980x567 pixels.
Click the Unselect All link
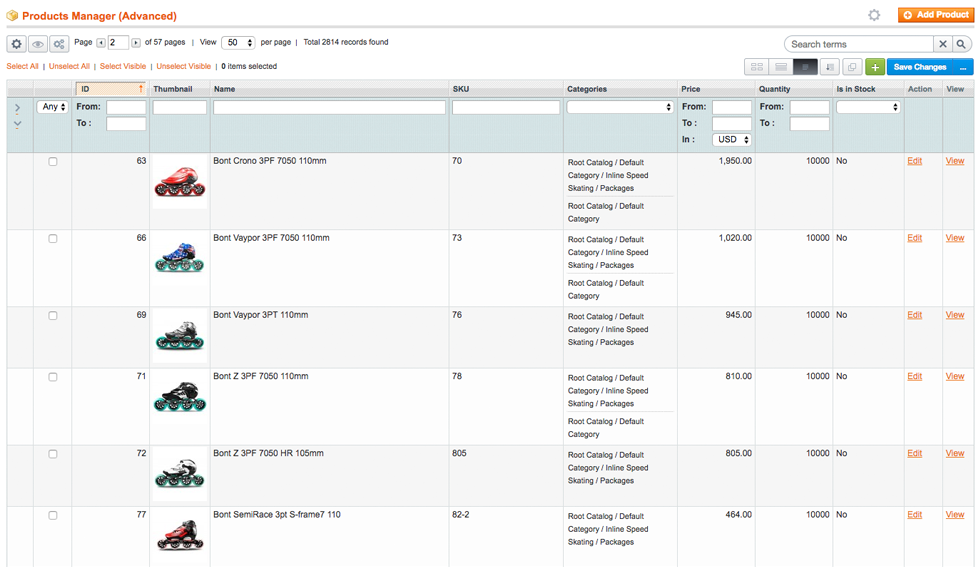(69, 66)
